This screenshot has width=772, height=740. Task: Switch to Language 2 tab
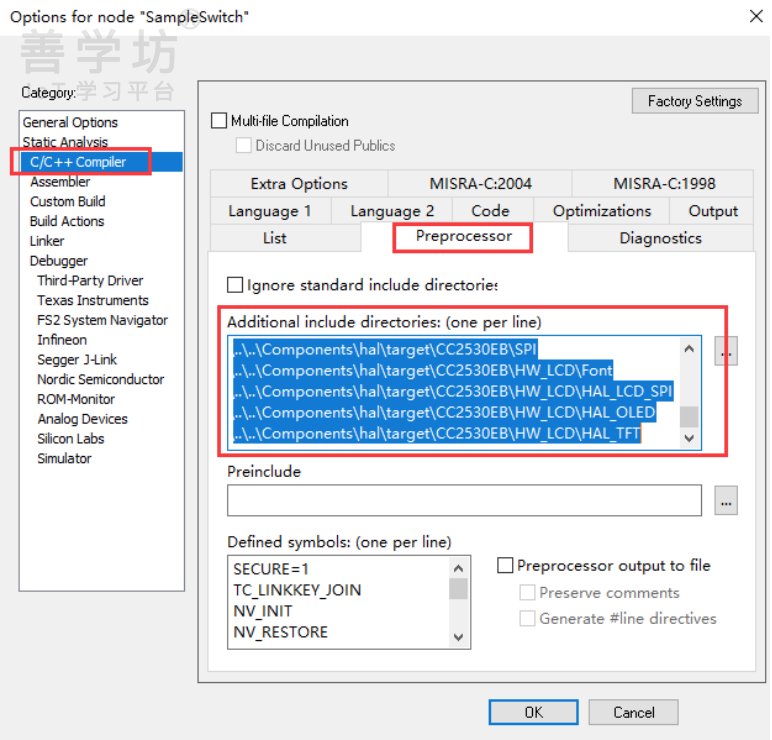click(x=392, y=211)
